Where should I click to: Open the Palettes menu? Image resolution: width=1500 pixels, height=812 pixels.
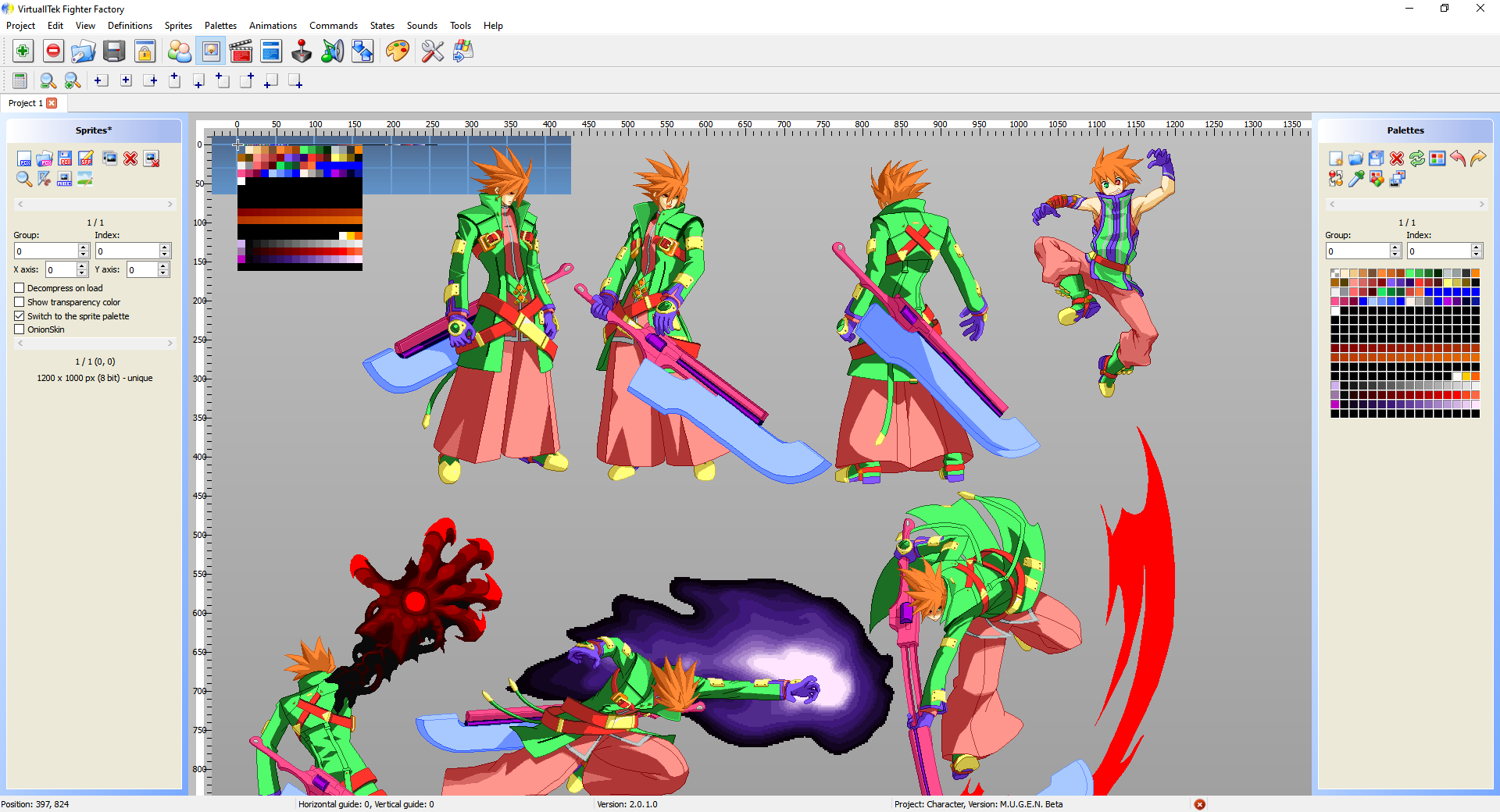pyautogui.click(x=220, y=26)
